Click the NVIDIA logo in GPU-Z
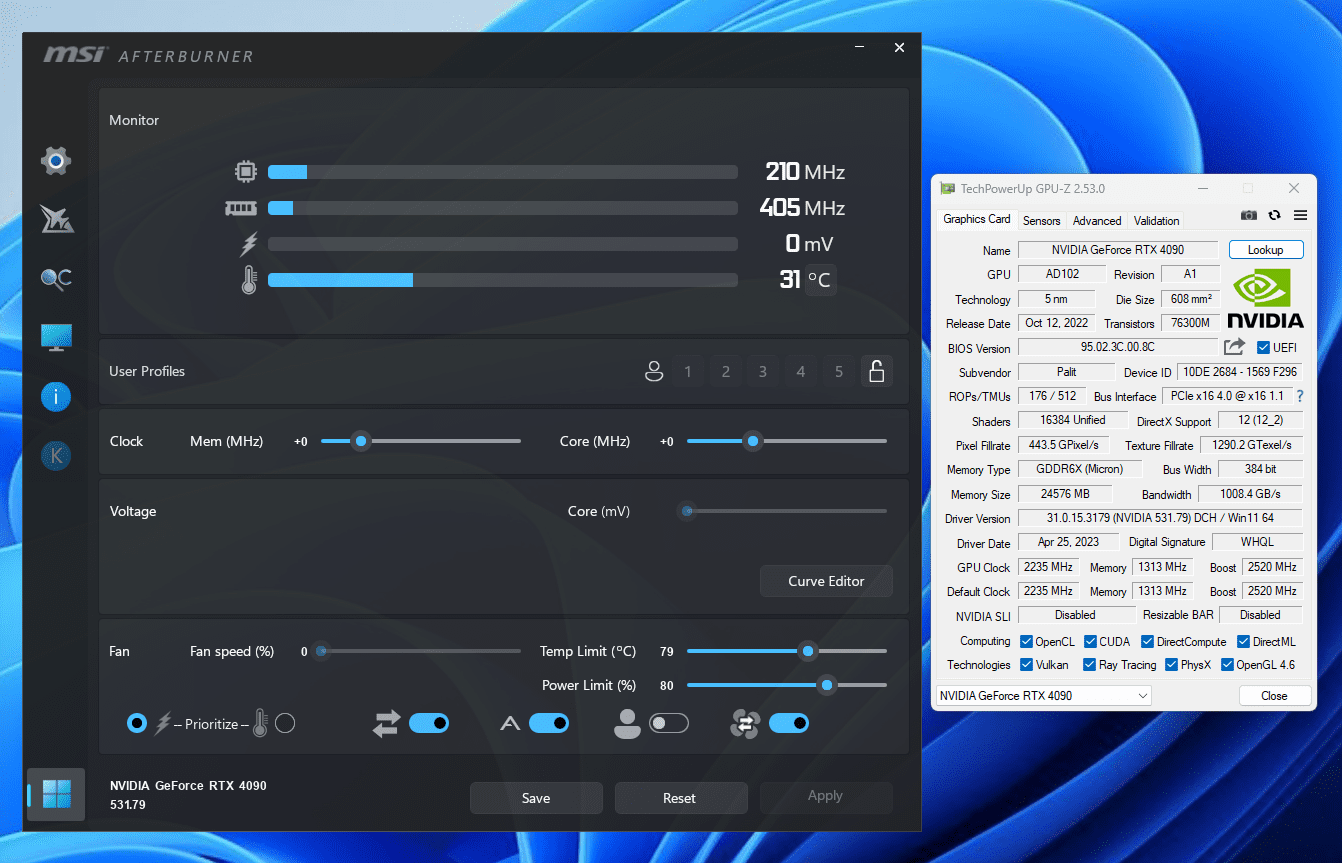Viewport: 1342px width, 863px height. tap(1265, 298)
